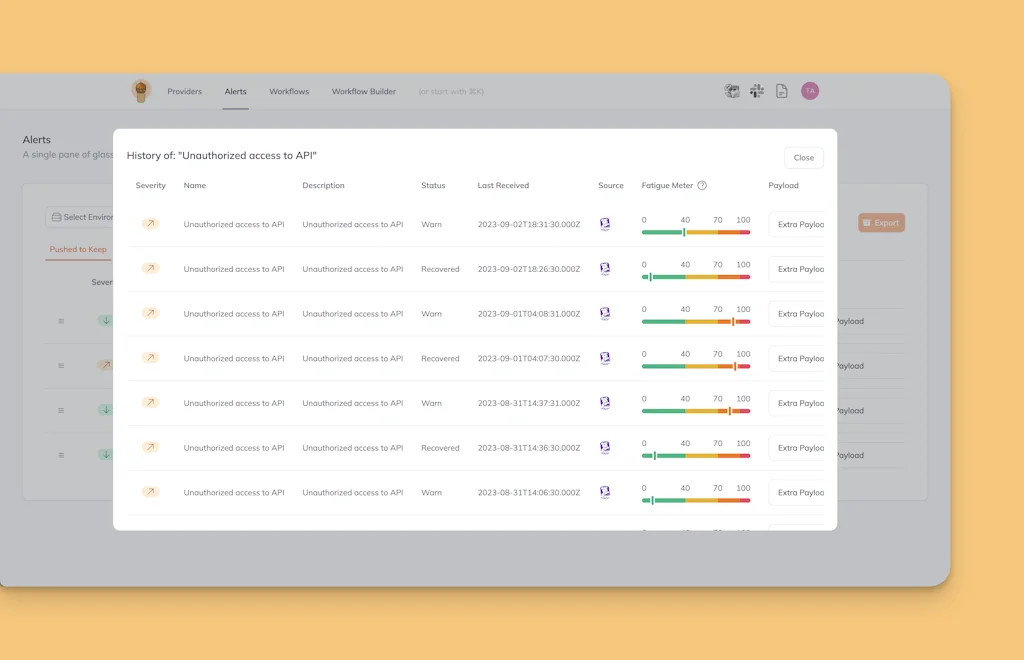Expand Extra Payload for 18:31:30 alert
Image resolution: width=1024 pixels, height=660 pixels.
click(799, 225)
